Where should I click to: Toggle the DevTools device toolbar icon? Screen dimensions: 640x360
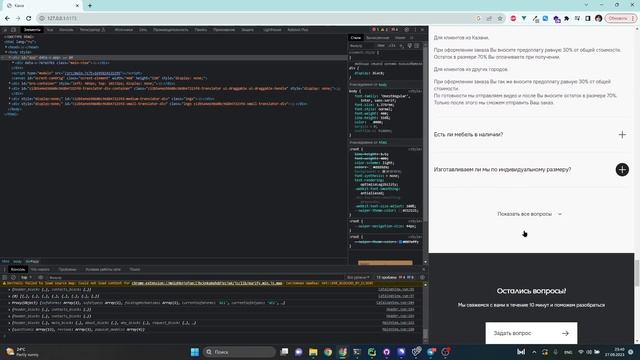coord(13,30)
